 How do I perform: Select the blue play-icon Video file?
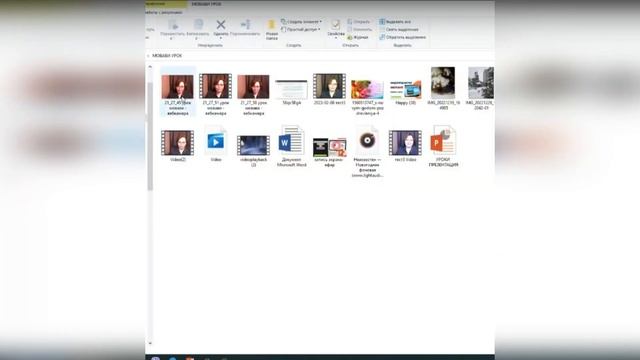point(216,141)
